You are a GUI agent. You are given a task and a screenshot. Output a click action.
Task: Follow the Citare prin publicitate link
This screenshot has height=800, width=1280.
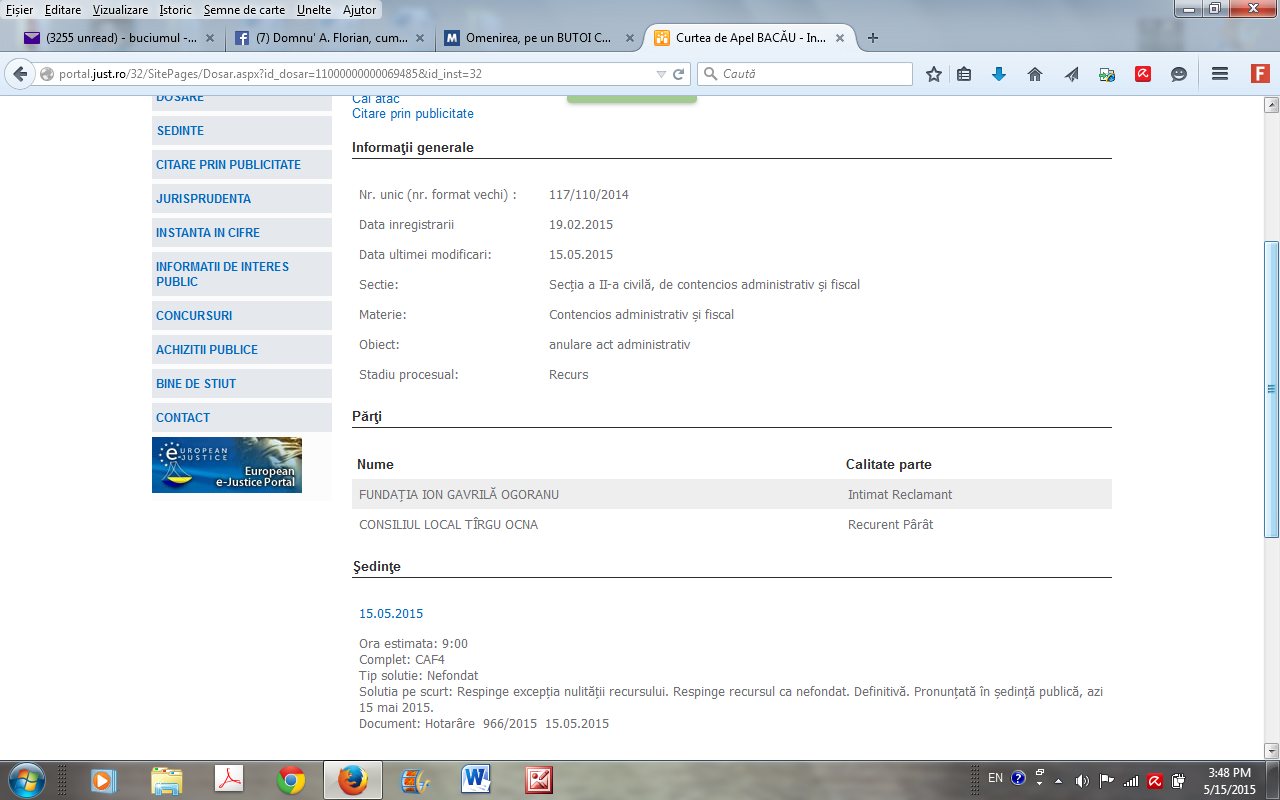413,113
